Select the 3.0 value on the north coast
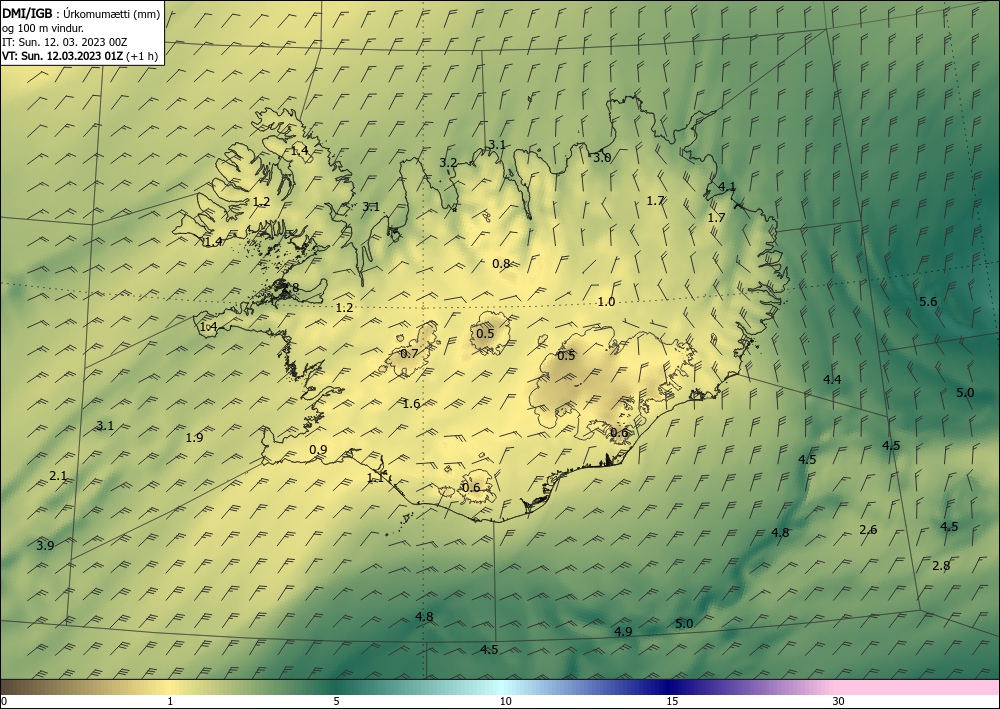The image size is (1000, 709). [x=601, y=157]
